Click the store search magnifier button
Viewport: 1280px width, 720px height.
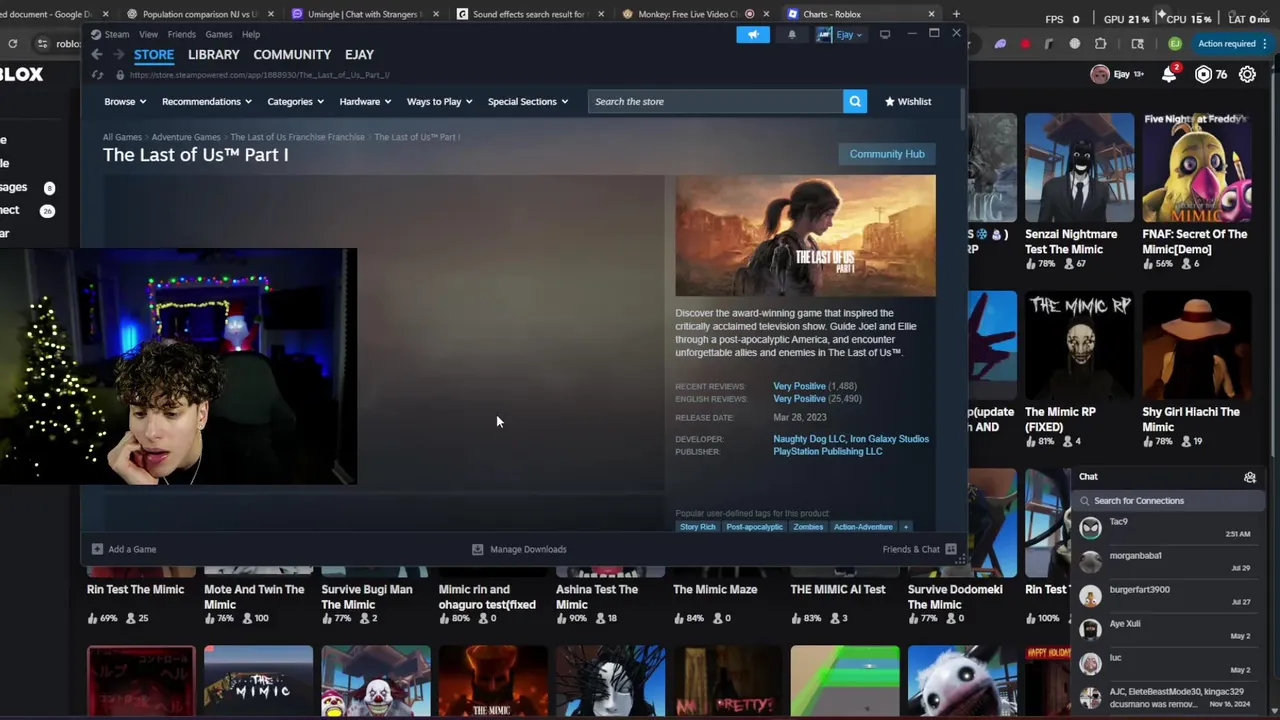point(855,101)
